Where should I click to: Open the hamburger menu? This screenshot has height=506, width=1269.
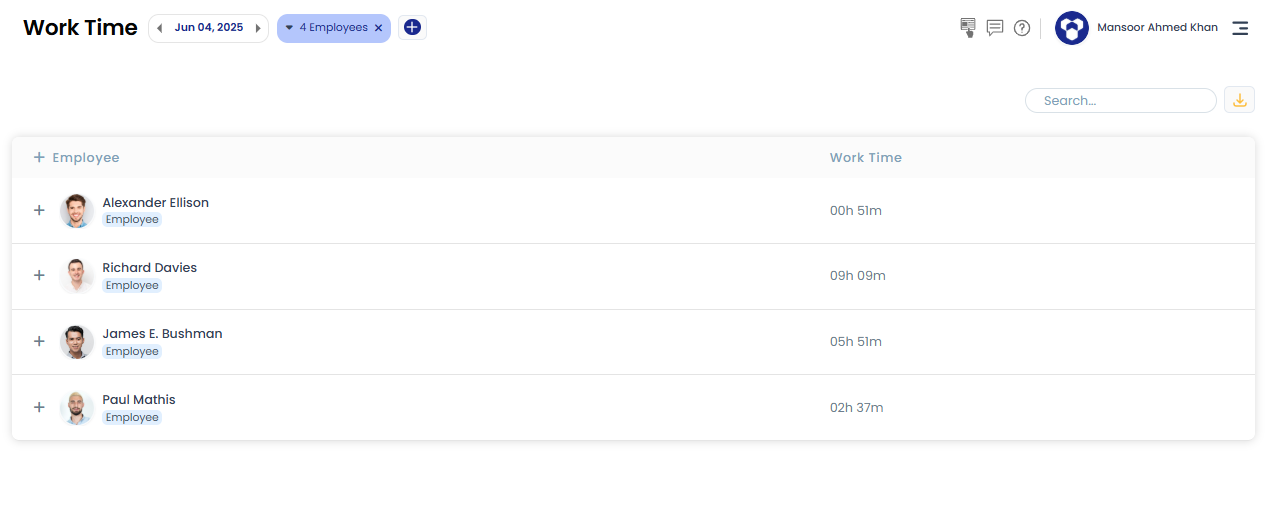(x=1240, y=28)
